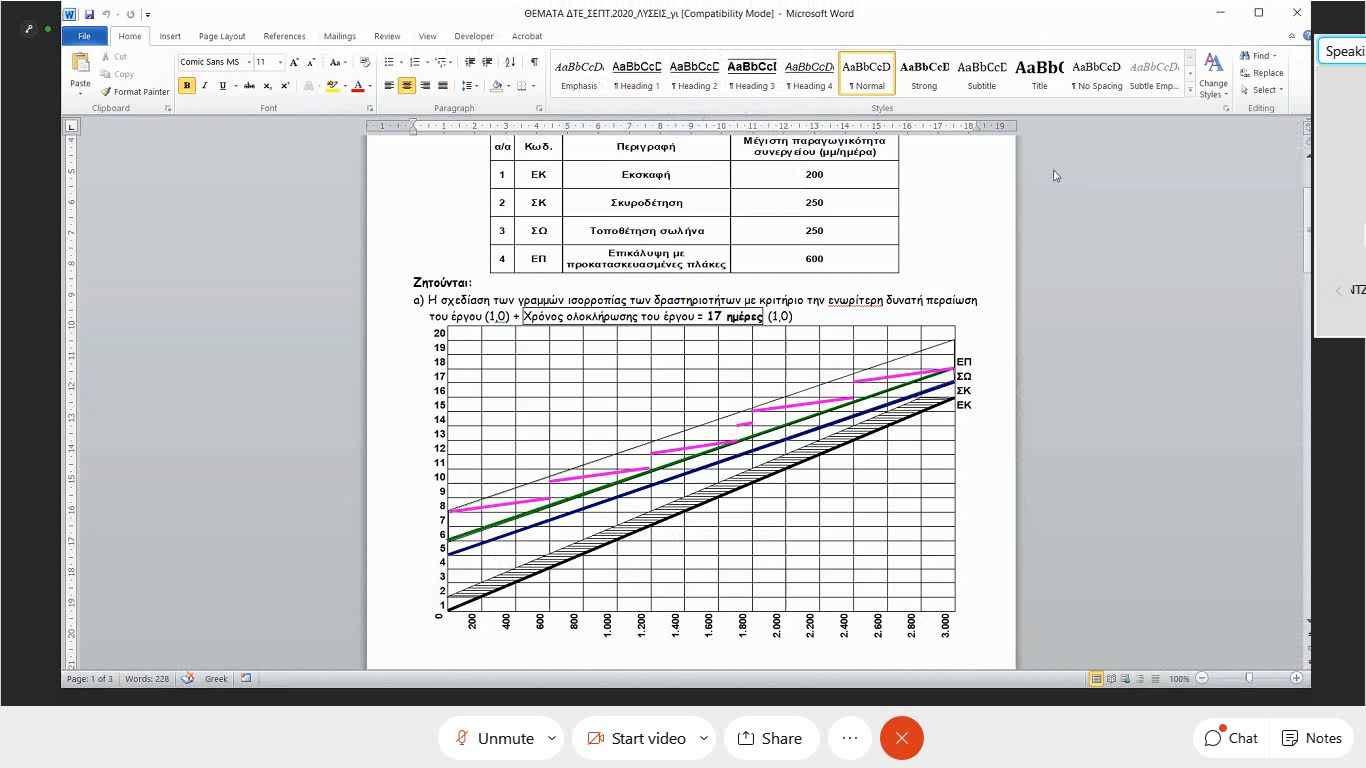This screenshot has height=768, width=1366.
Task: Click the Justify text alignment icon
Action: (443, 86)
